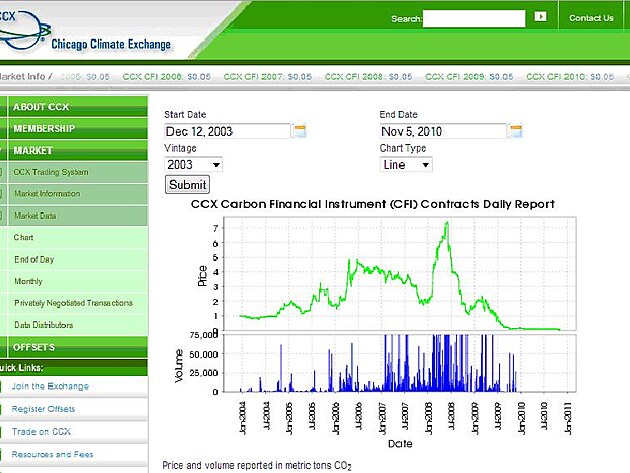Image resolution: width=630 pixels, height=473 pixels.
Task: Click ticker item CCX CFI 2007
Action: coord(268,76)
